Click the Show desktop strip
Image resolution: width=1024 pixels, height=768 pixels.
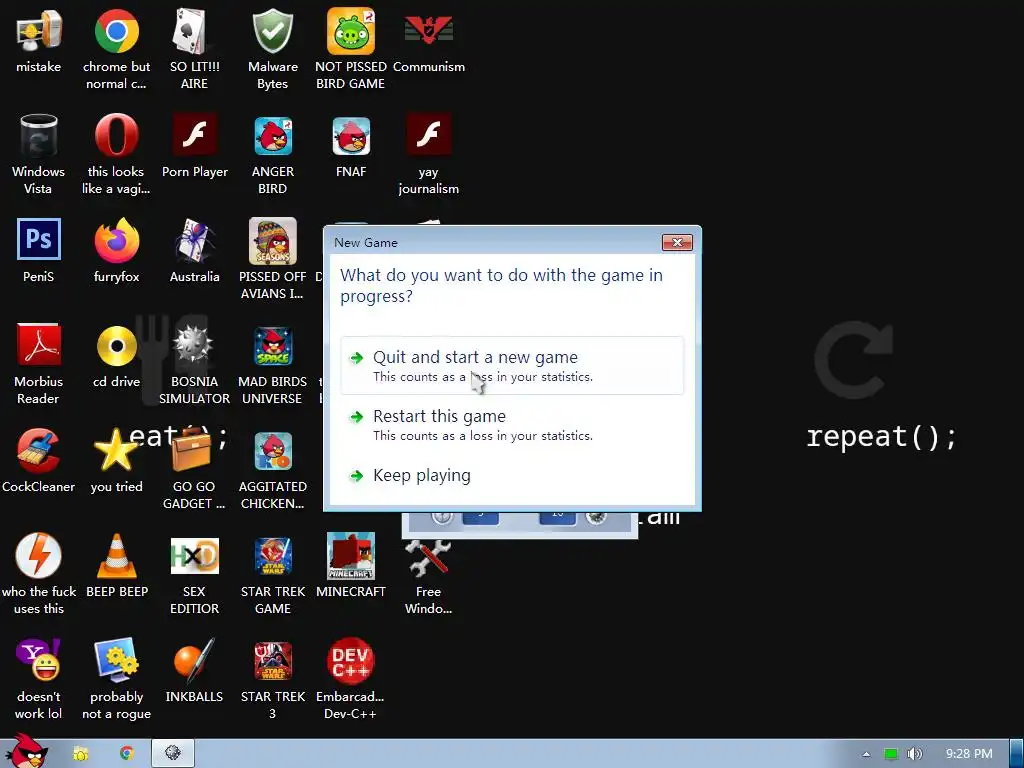pos(1016,754)
